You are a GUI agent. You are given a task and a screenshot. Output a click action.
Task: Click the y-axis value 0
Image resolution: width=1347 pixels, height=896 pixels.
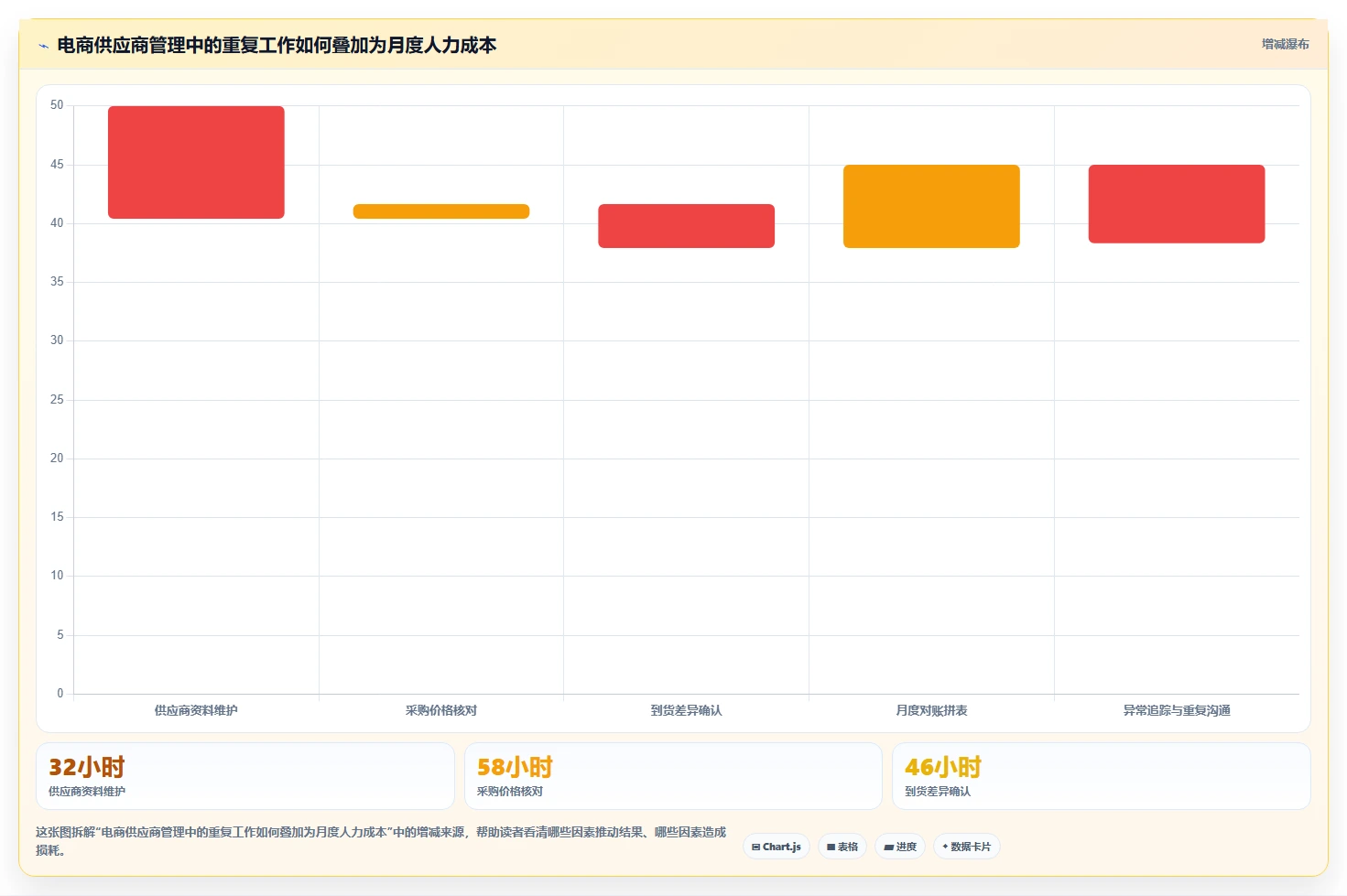(x=60, y=694)
